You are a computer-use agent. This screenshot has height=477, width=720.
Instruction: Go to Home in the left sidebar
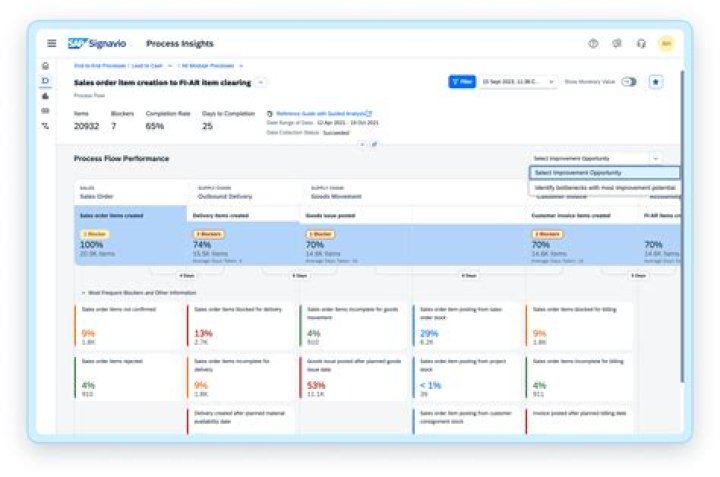[x=45, y=66]
